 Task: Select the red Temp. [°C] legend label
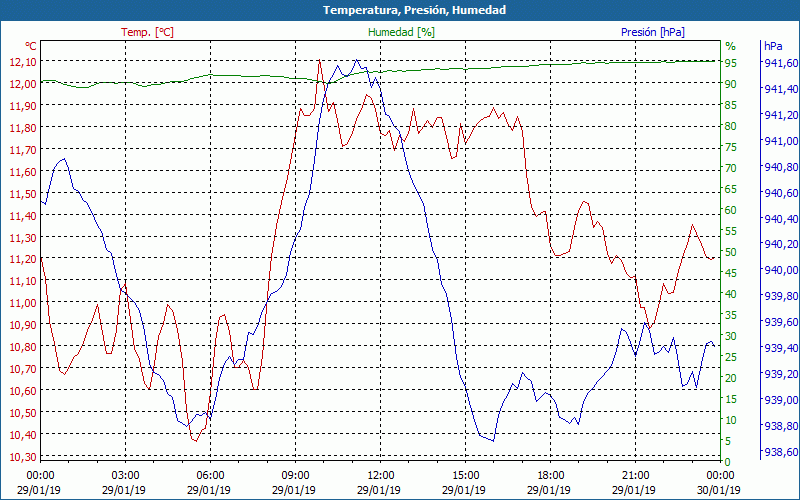click(x=147, y=32)
